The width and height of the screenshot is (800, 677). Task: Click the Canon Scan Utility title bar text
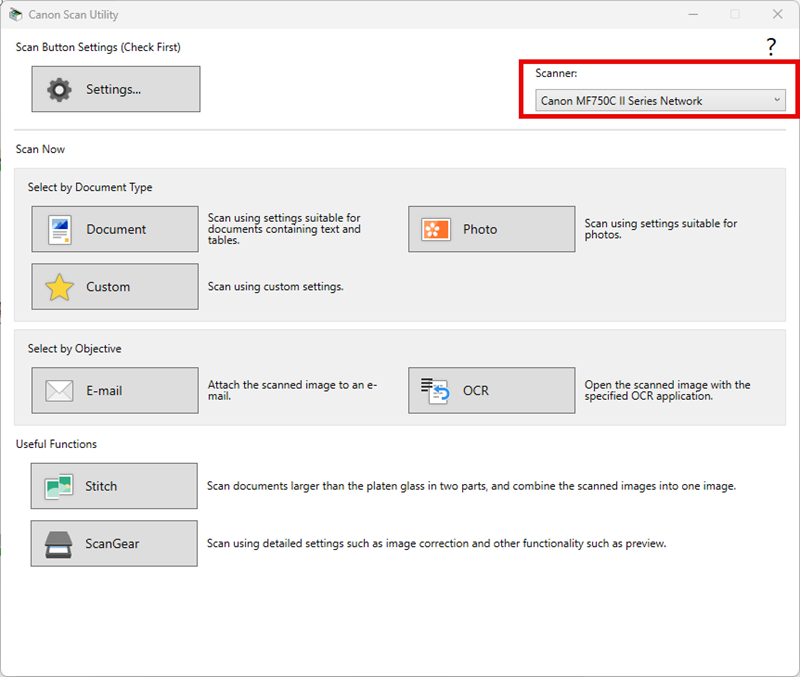pos(75,15)
